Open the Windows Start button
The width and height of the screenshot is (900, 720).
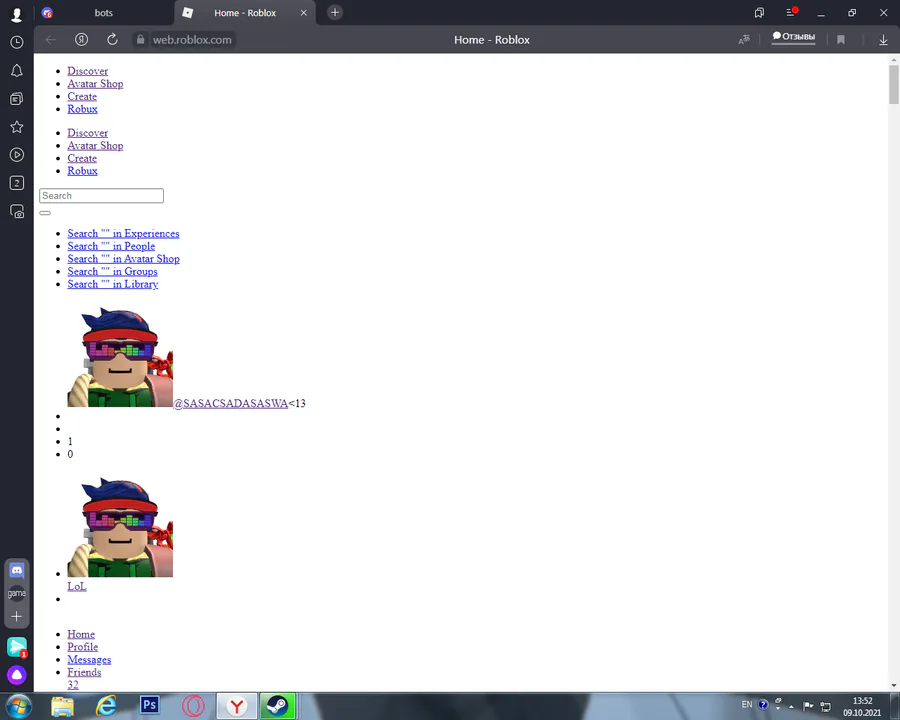point(18,706)
